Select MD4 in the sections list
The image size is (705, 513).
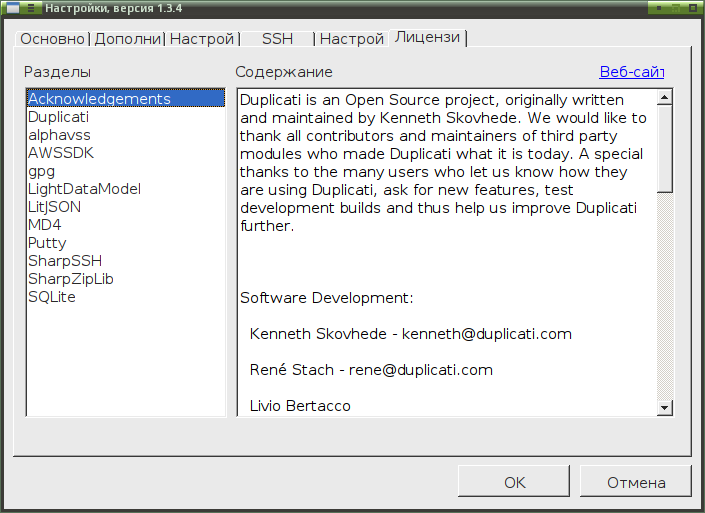(x=125, y=225)
